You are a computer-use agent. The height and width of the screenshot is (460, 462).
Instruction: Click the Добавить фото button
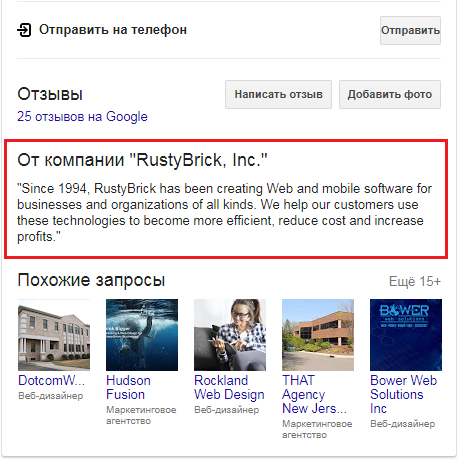click(390, 94)
